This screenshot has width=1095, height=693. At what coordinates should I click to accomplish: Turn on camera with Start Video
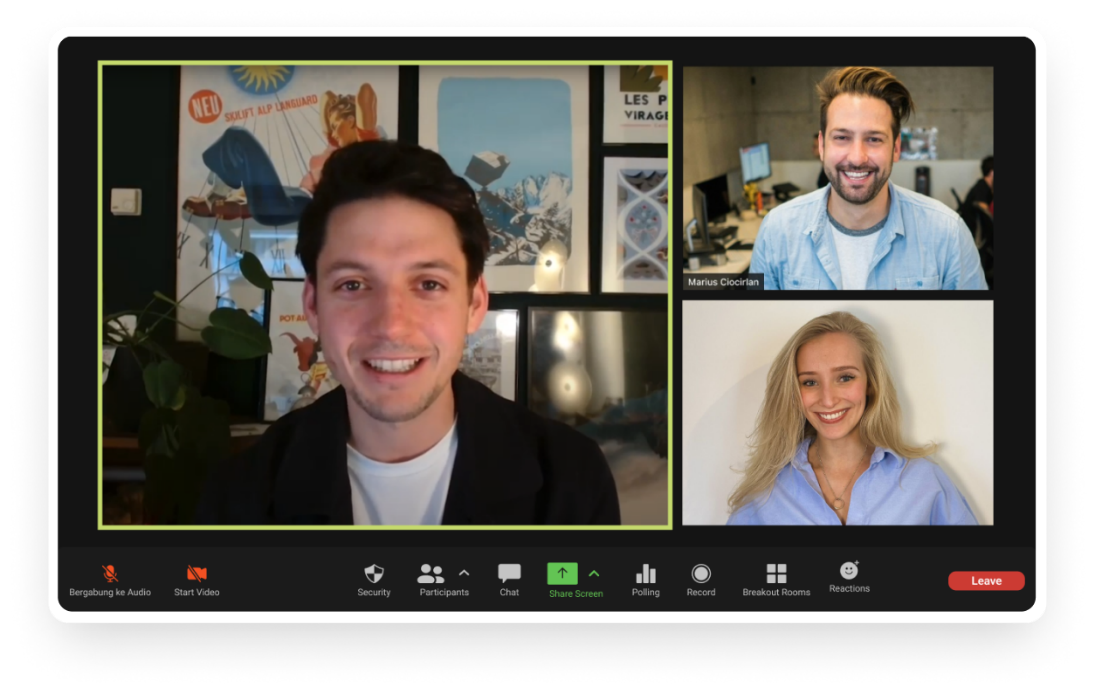pos(197,573)
